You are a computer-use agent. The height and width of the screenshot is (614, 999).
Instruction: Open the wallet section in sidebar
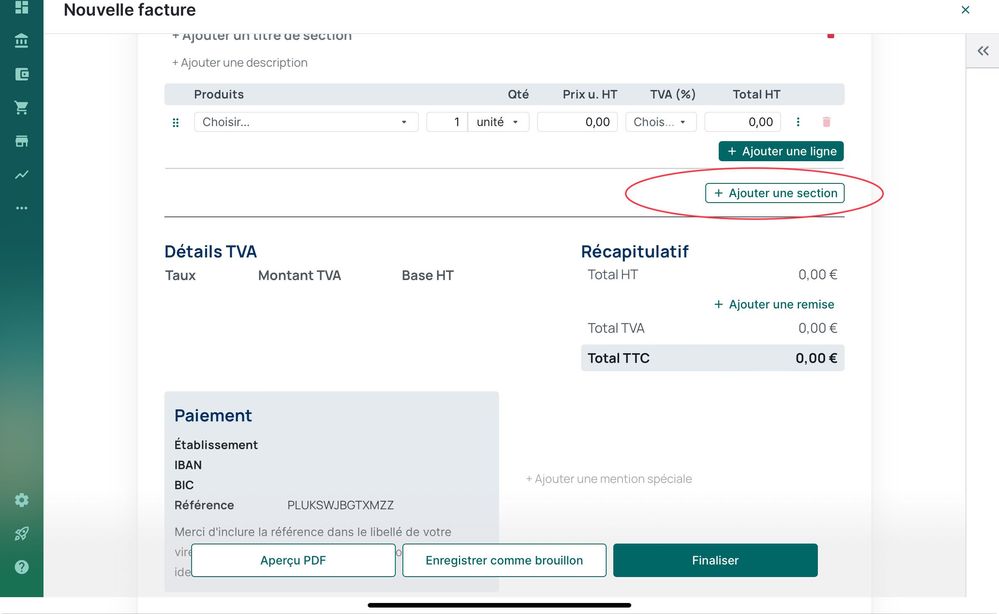(x=21, y=74)
